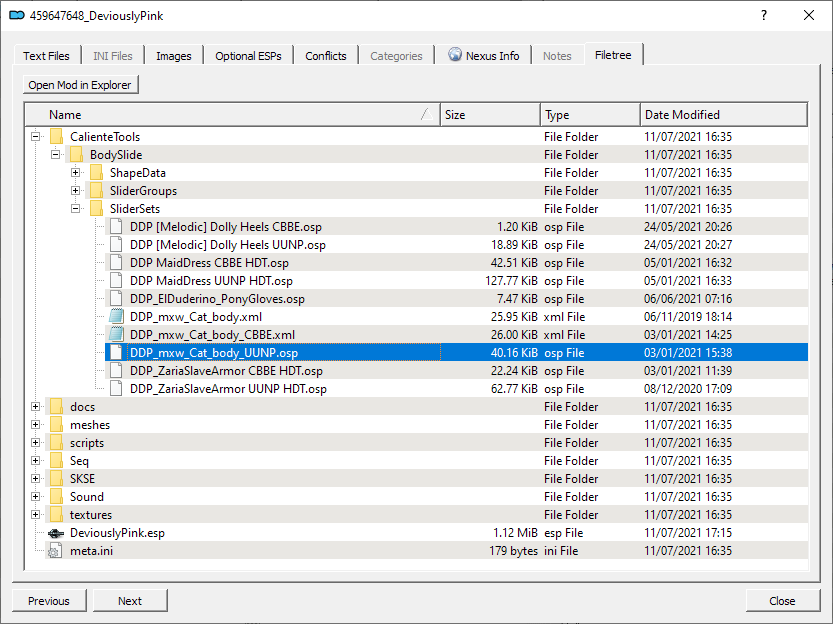Click the Sound folder icon

pos(56,497)
